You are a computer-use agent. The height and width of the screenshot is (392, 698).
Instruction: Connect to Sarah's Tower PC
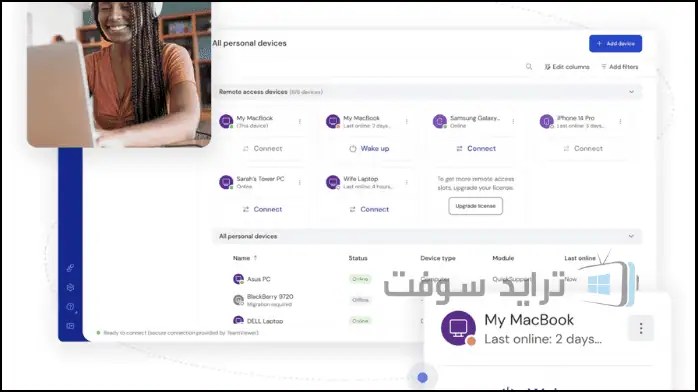tap(262, 209)
